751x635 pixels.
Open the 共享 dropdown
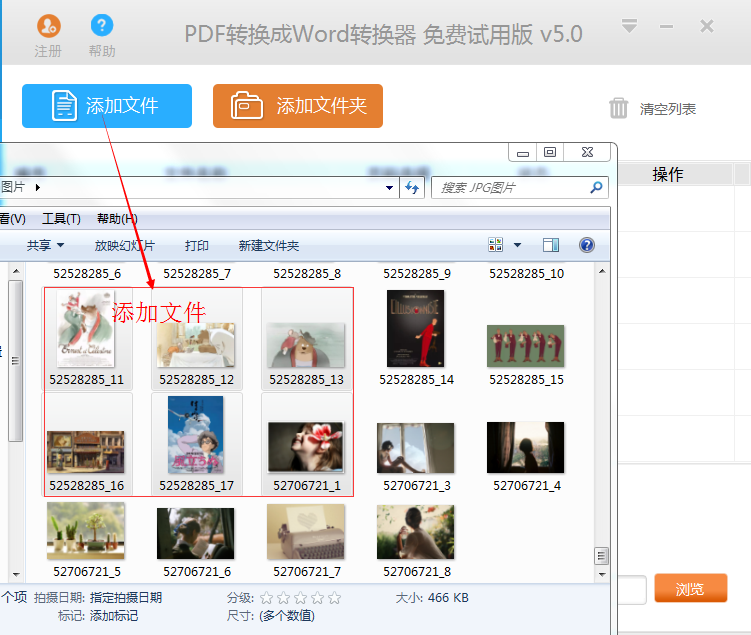point(46,246)
